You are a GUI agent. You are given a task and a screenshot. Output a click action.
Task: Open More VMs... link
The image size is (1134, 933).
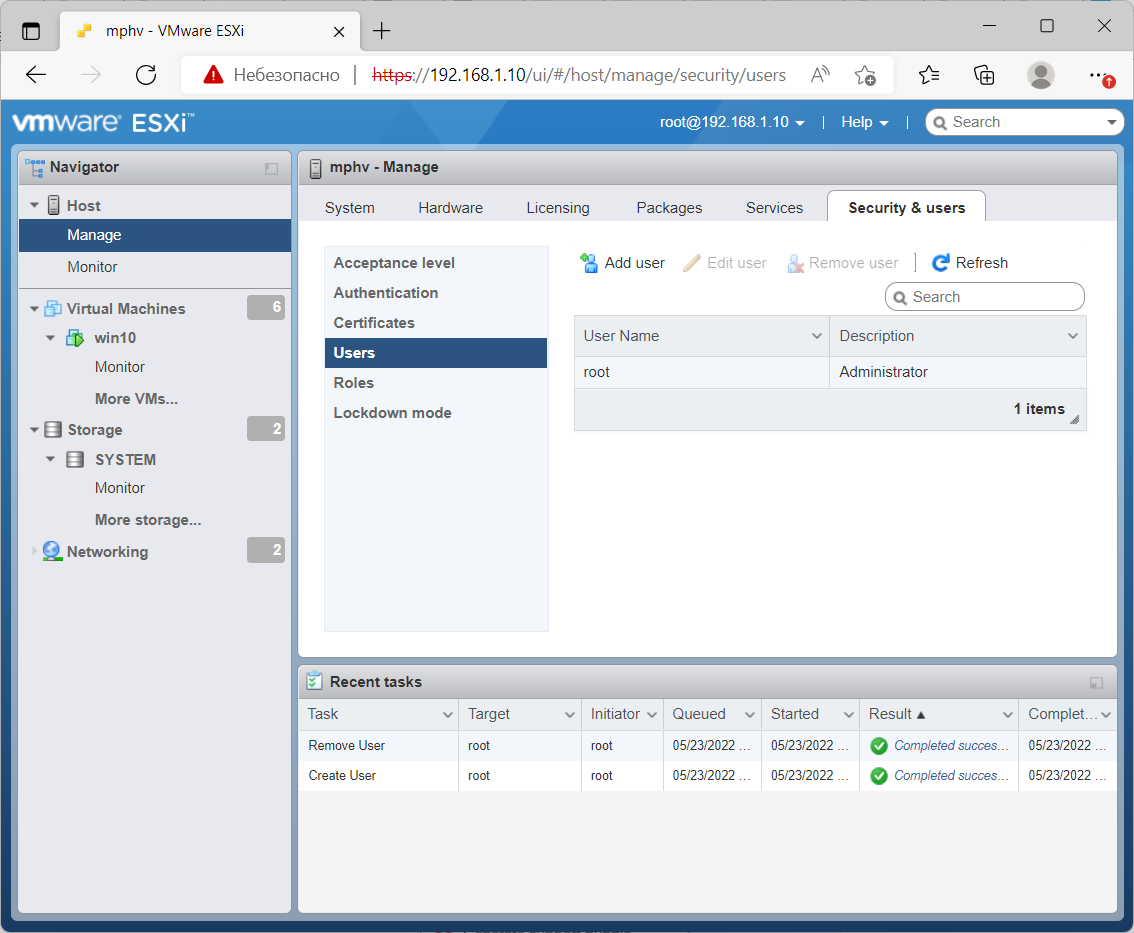136,399
